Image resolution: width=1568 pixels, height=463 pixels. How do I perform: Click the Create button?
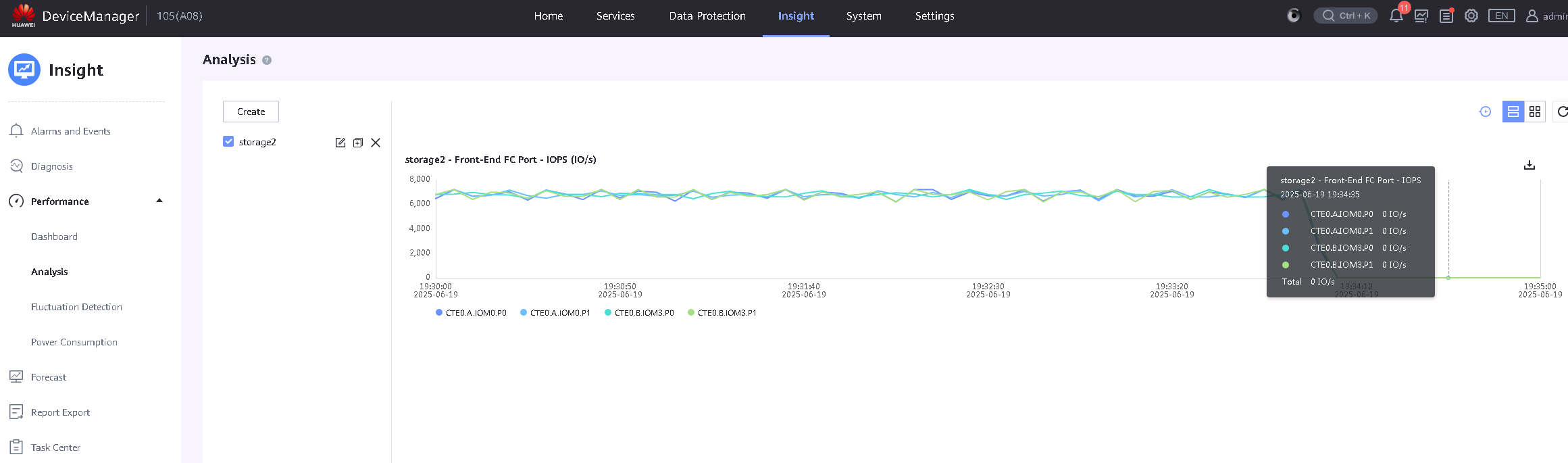pos(251,112)
